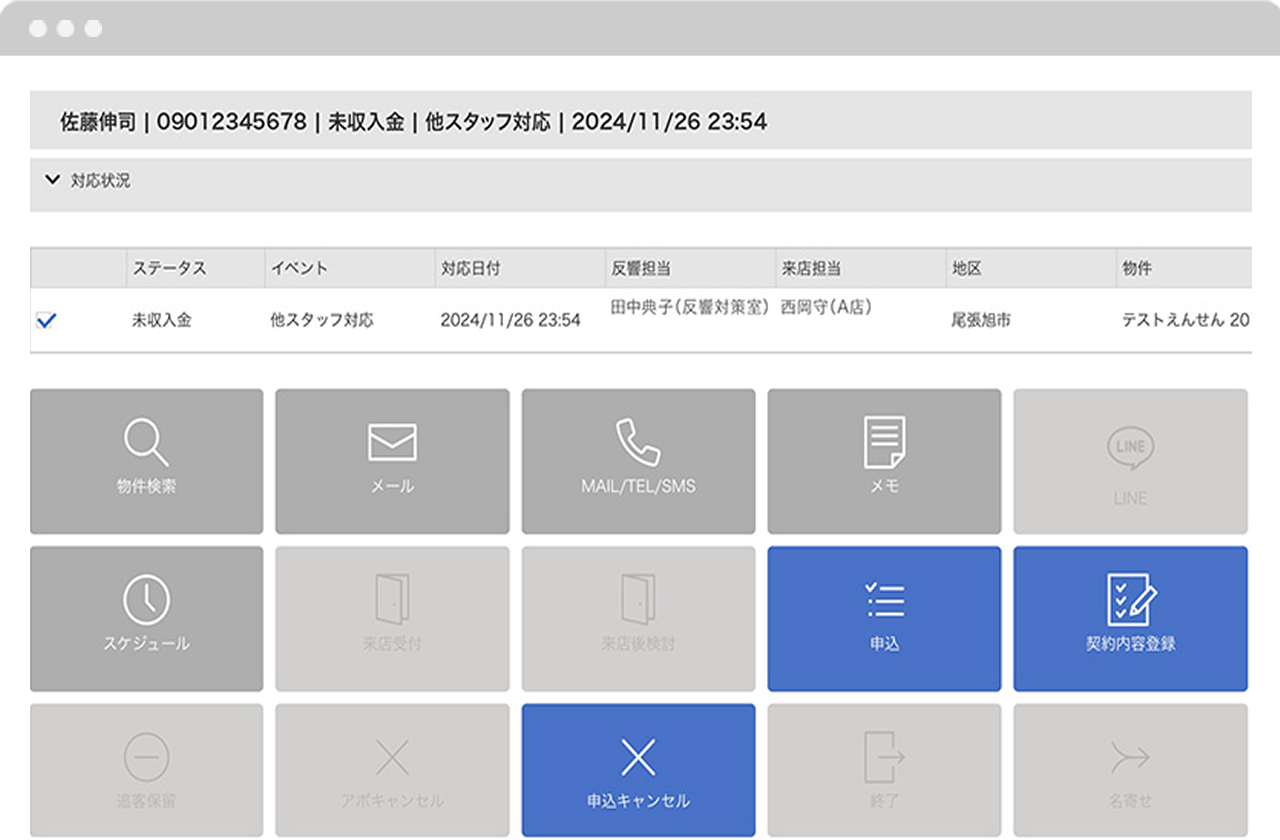
Task: Collapse the 対応状況 section
Action: pos(53,181)
